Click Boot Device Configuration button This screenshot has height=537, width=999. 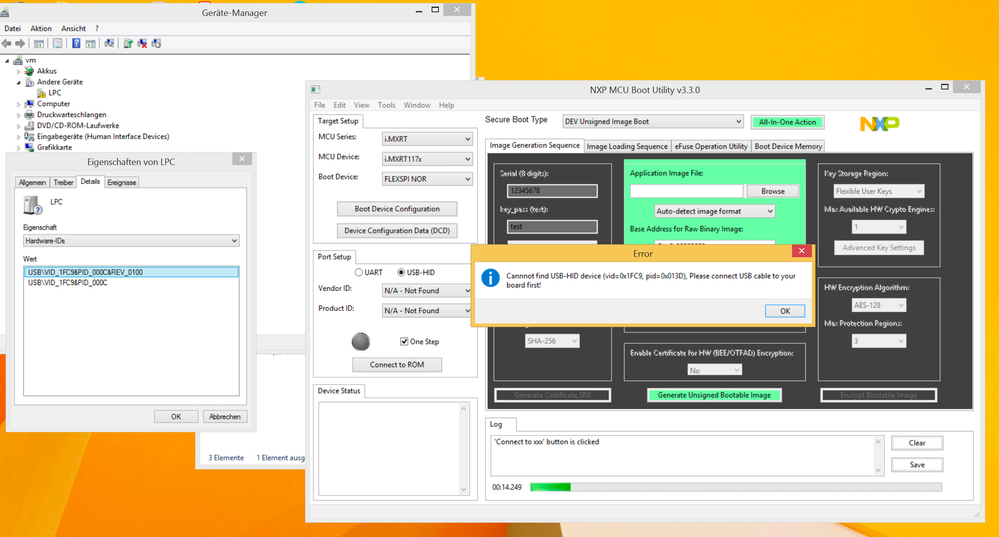pyautogui.click(x=397, y=209)
